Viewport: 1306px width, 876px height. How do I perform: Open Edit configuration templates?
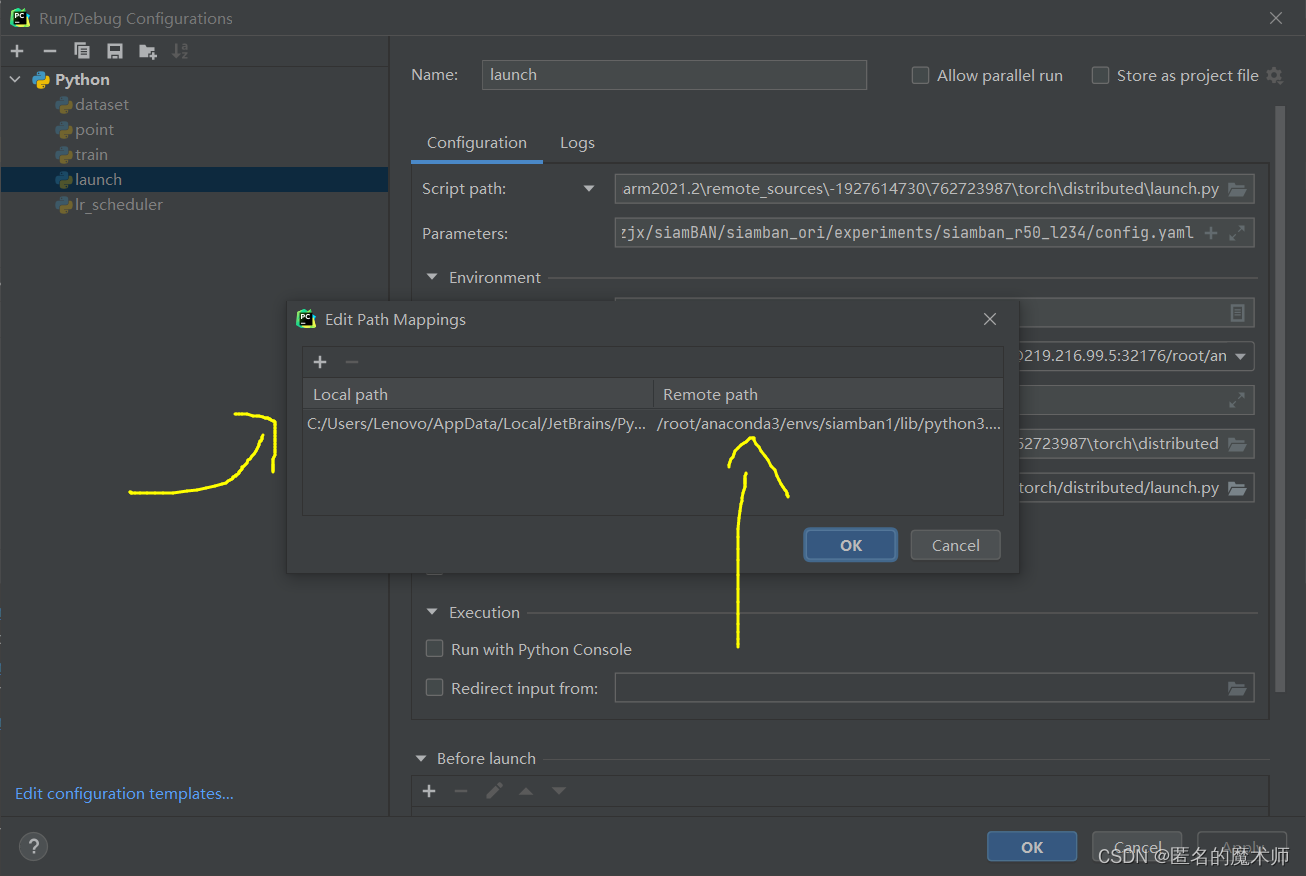click(x=123, y=793)
